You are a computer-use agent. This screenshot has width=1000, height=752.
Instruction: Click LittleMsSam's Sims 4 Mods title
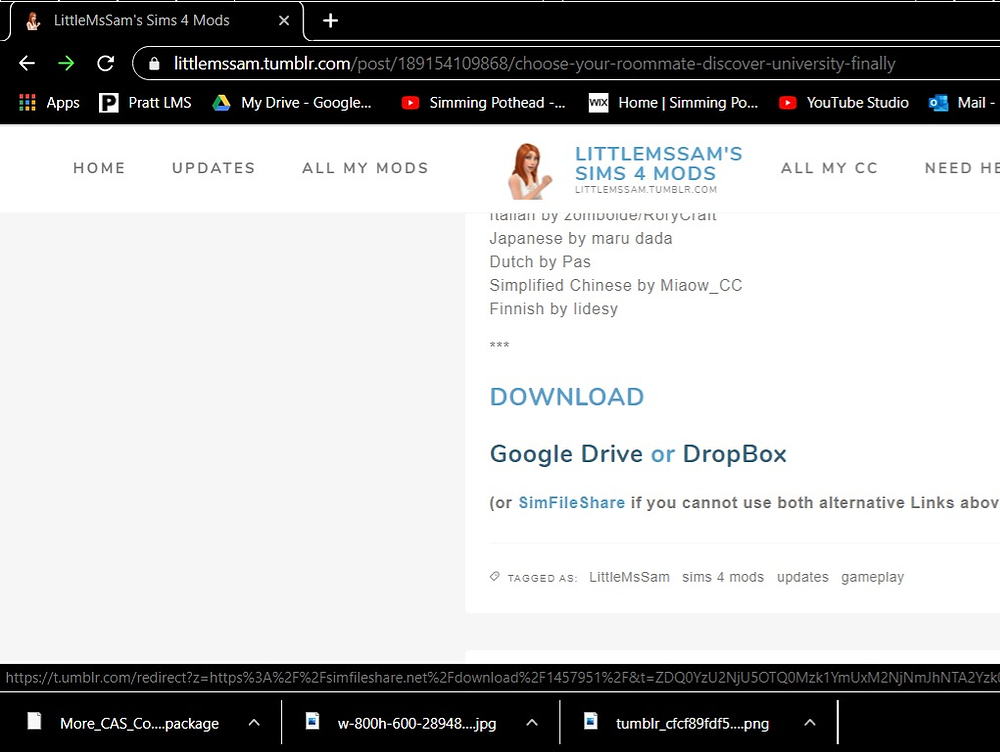(659, 163)
